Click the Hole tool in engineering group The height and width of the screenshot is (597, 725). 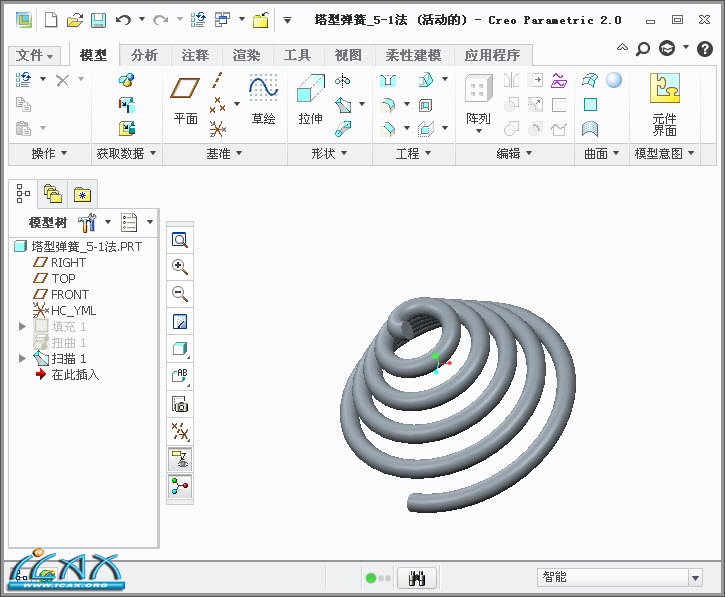click(387, 81)
